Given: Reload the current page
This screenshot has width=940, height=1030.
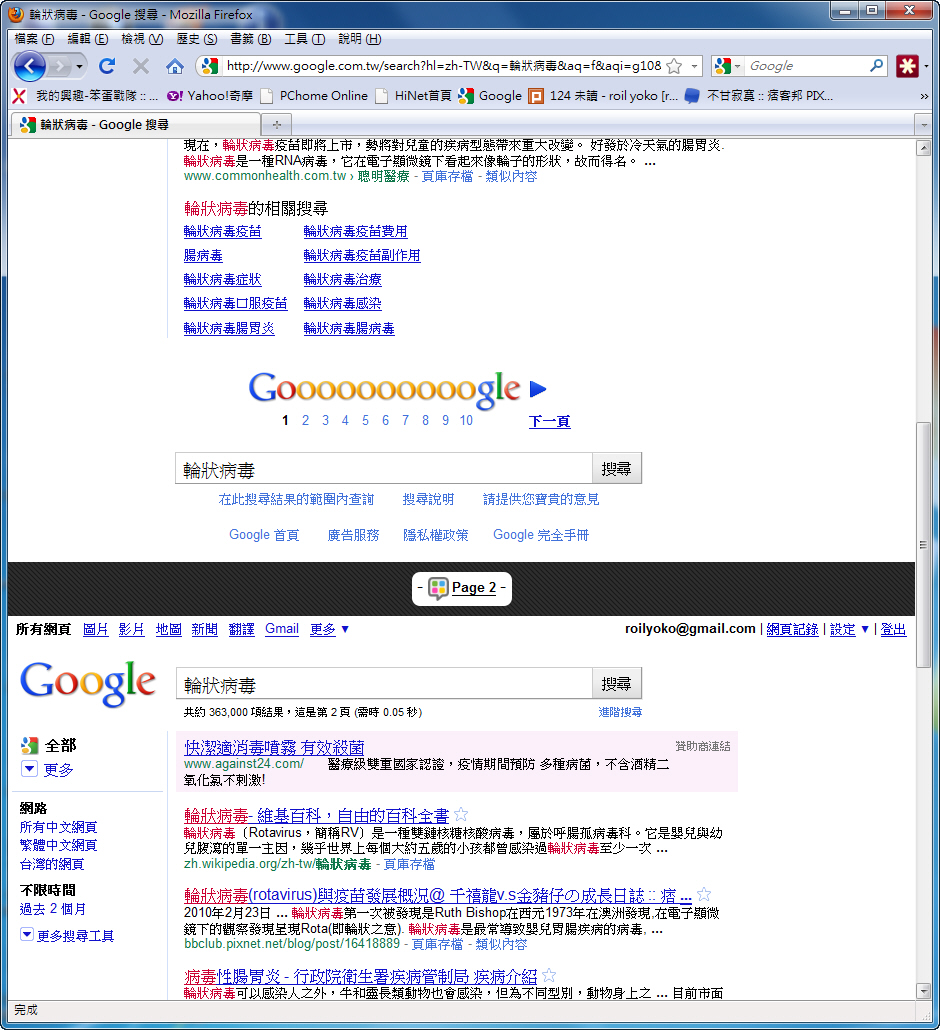Looking at the screenshot, I should click(x=107, y=66).
